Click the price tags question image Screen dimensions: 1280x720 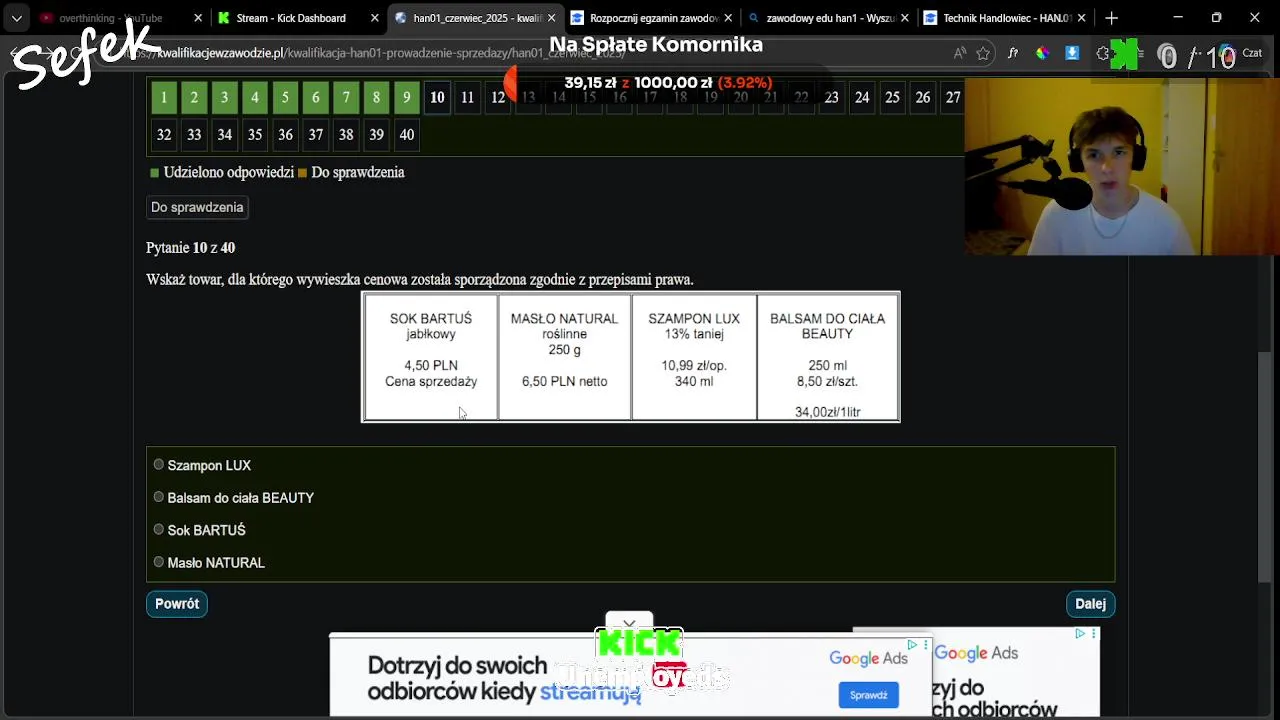(x=631, y=357)
